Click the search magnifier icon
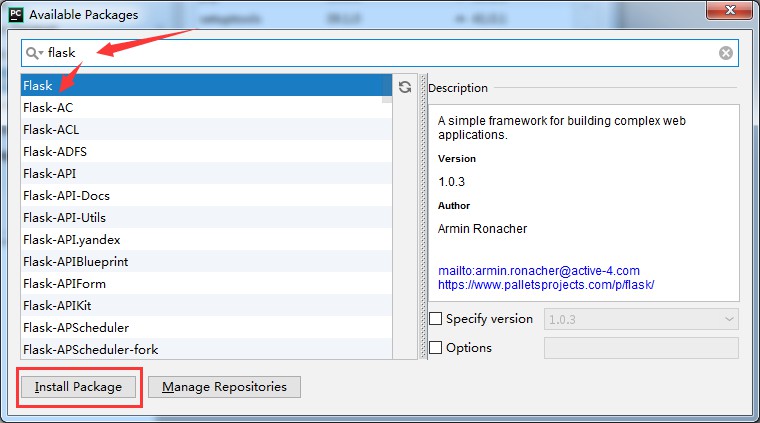 click(34, 53)
